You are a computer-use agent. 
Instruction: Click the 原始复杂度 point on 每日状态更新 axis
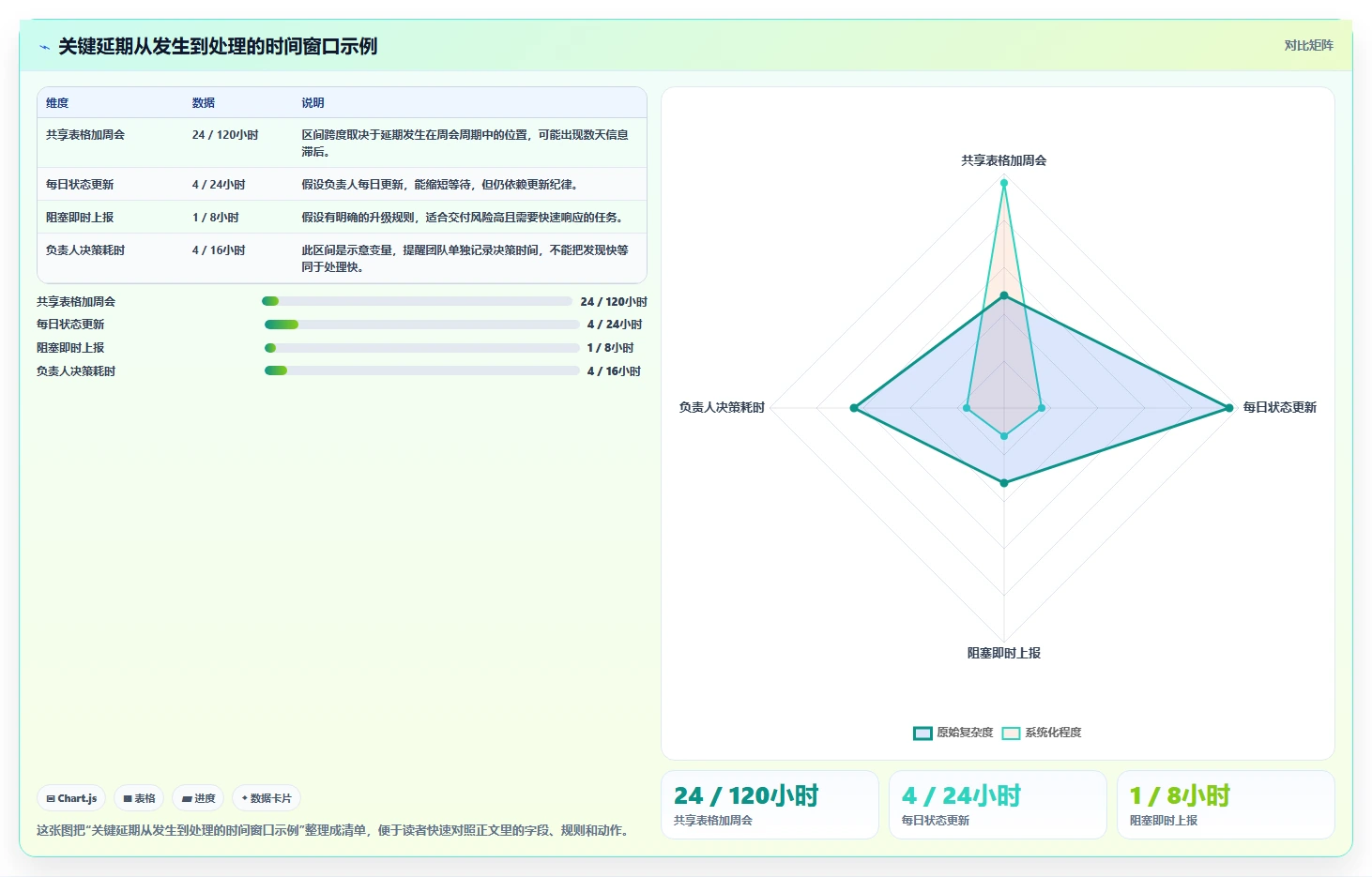(1229, 408)
